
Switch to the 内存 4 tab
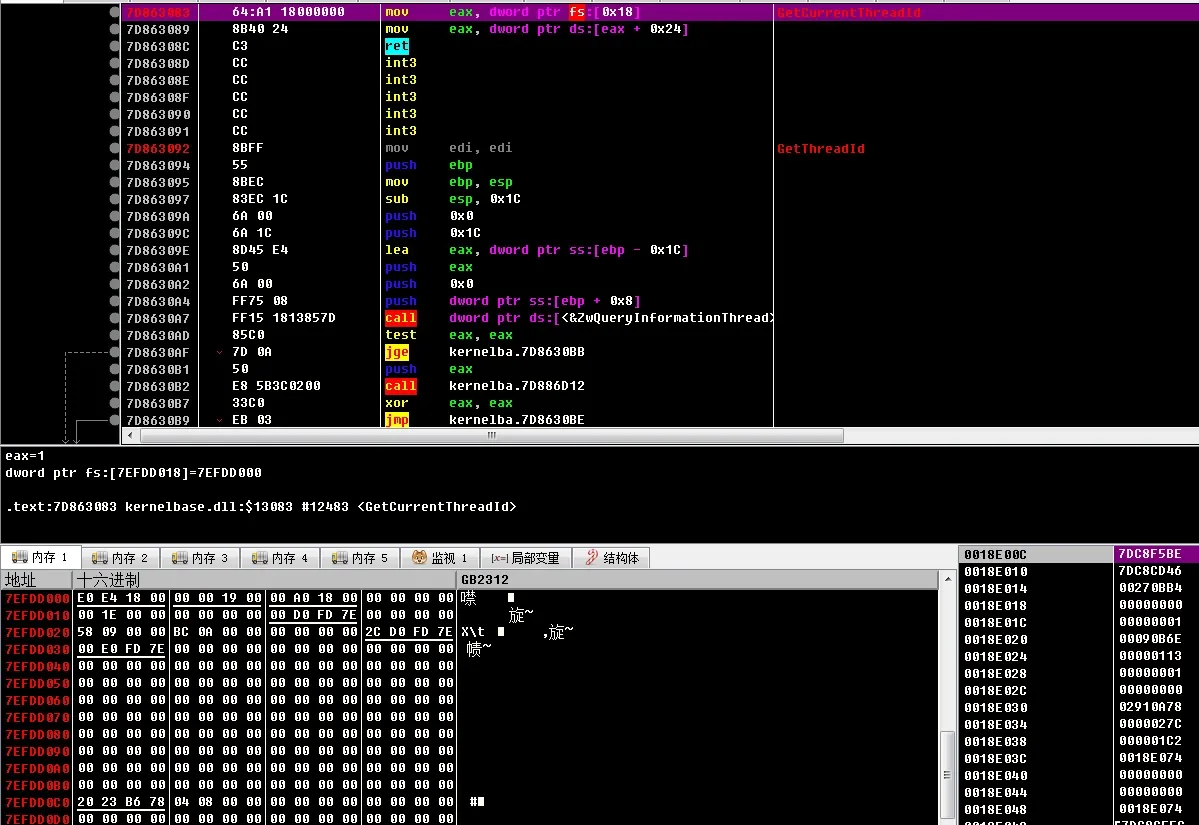[281, 558]
